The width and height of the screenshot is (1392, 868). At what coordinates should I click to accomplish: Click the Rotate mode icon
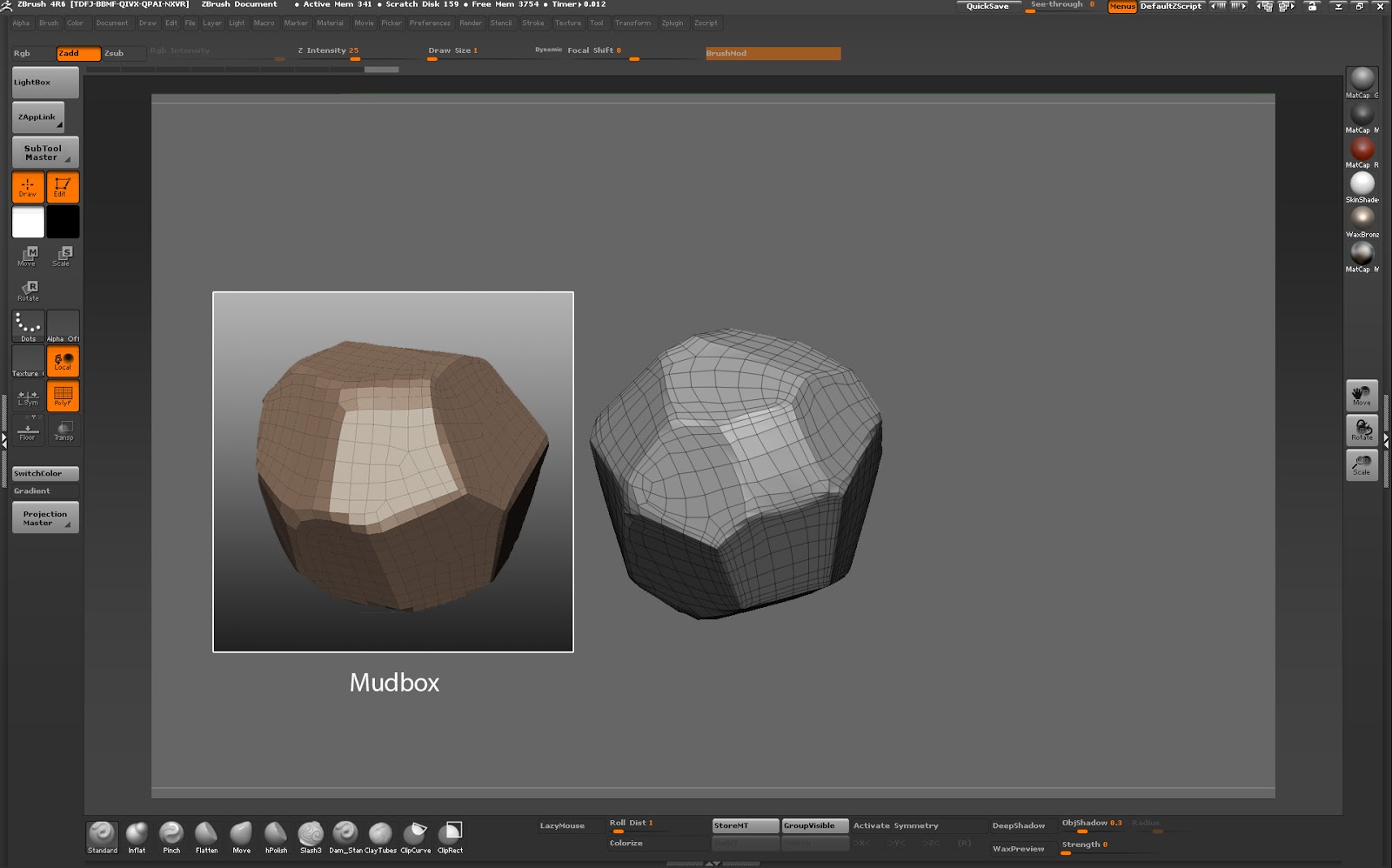[x=28, y=290]
